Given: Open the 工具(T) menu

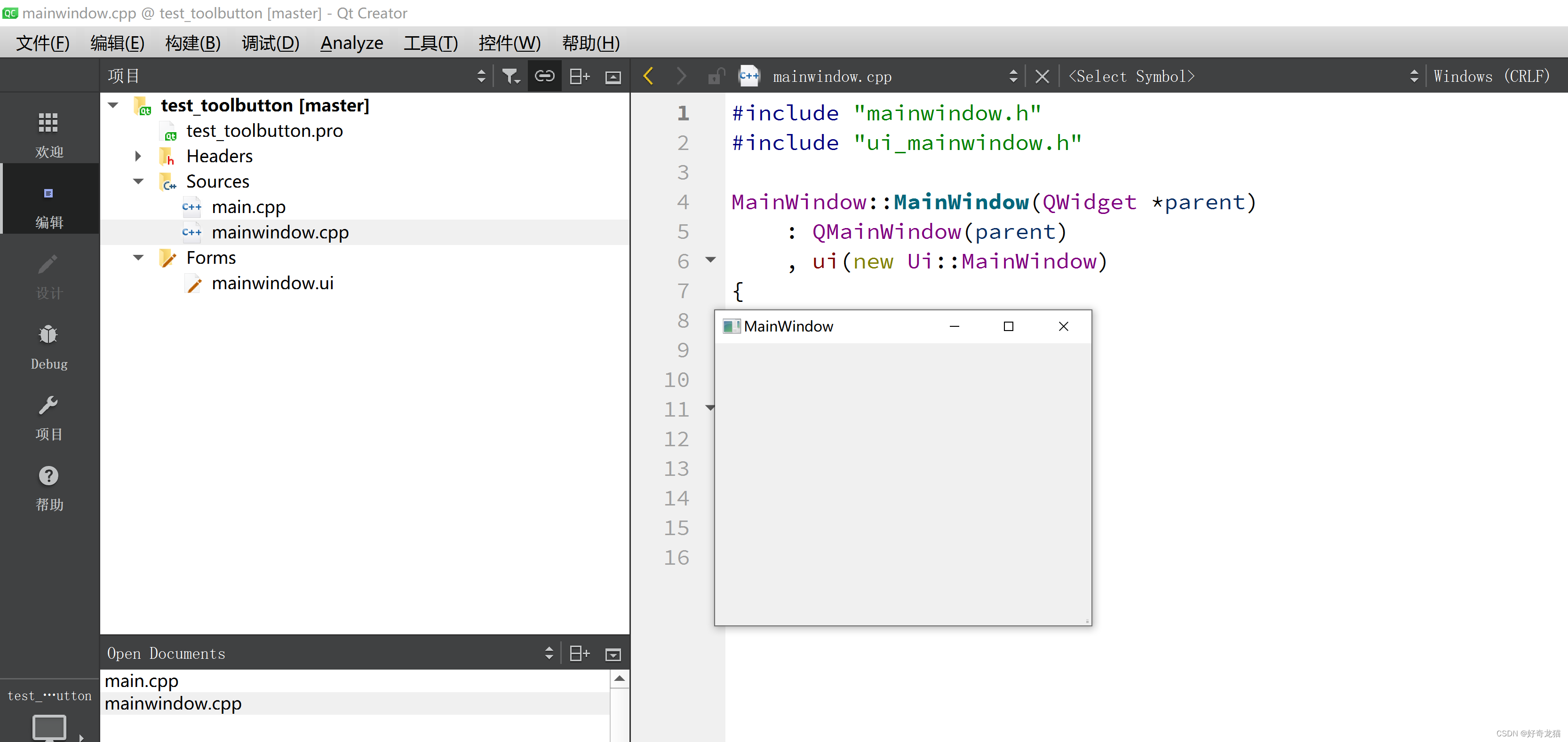Looking at the screenshot, I should click(431, 43).
